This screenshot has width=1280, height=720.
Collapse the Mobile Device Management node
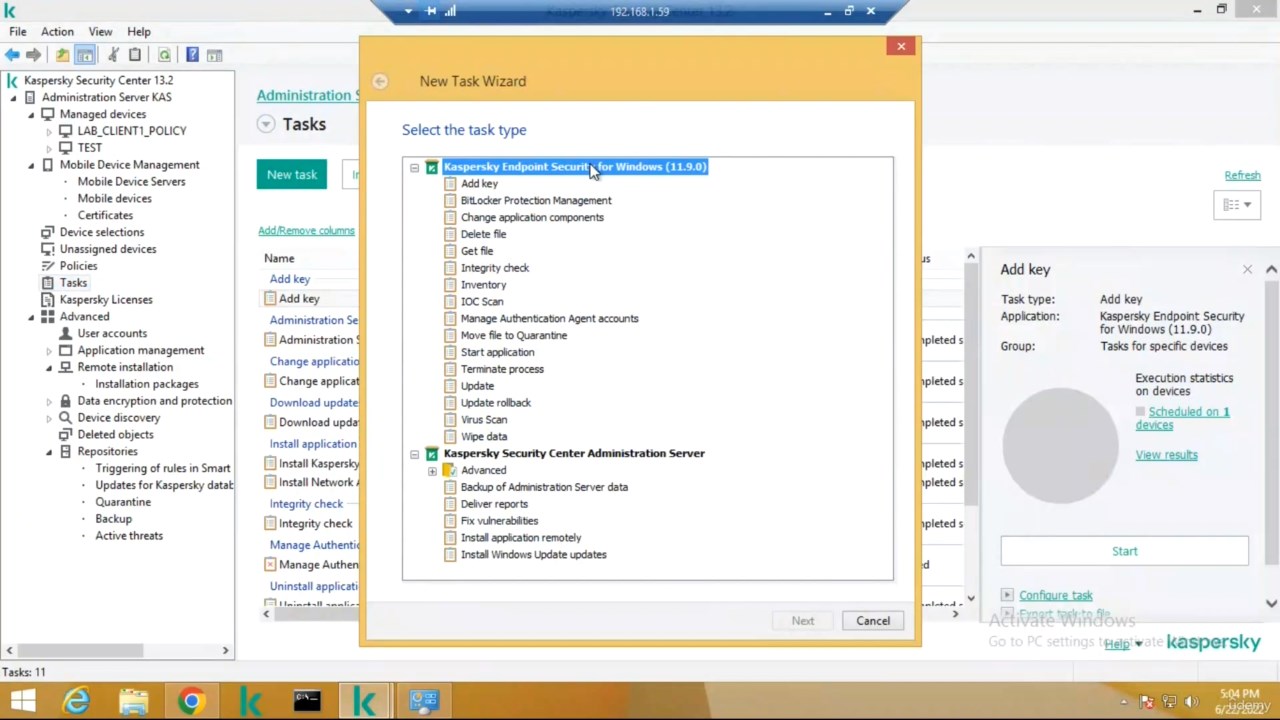tap(31, 165)
